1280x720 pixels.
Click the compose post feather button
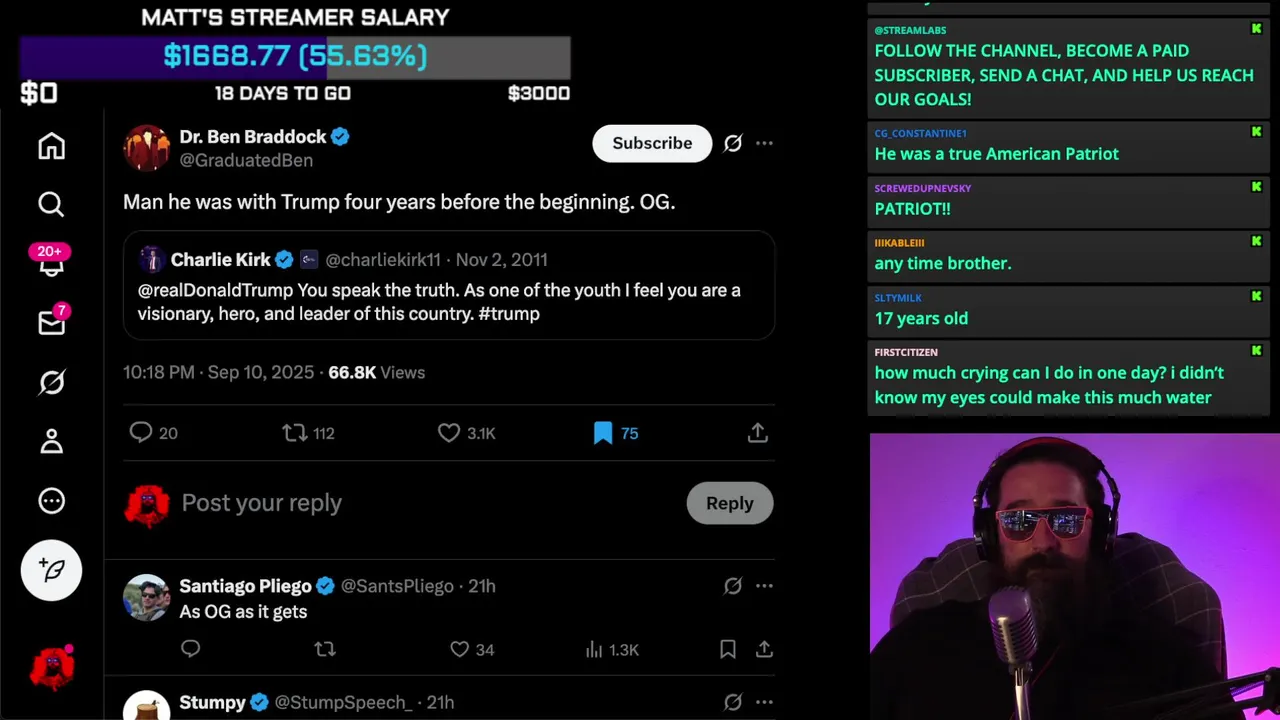point(51,570)
